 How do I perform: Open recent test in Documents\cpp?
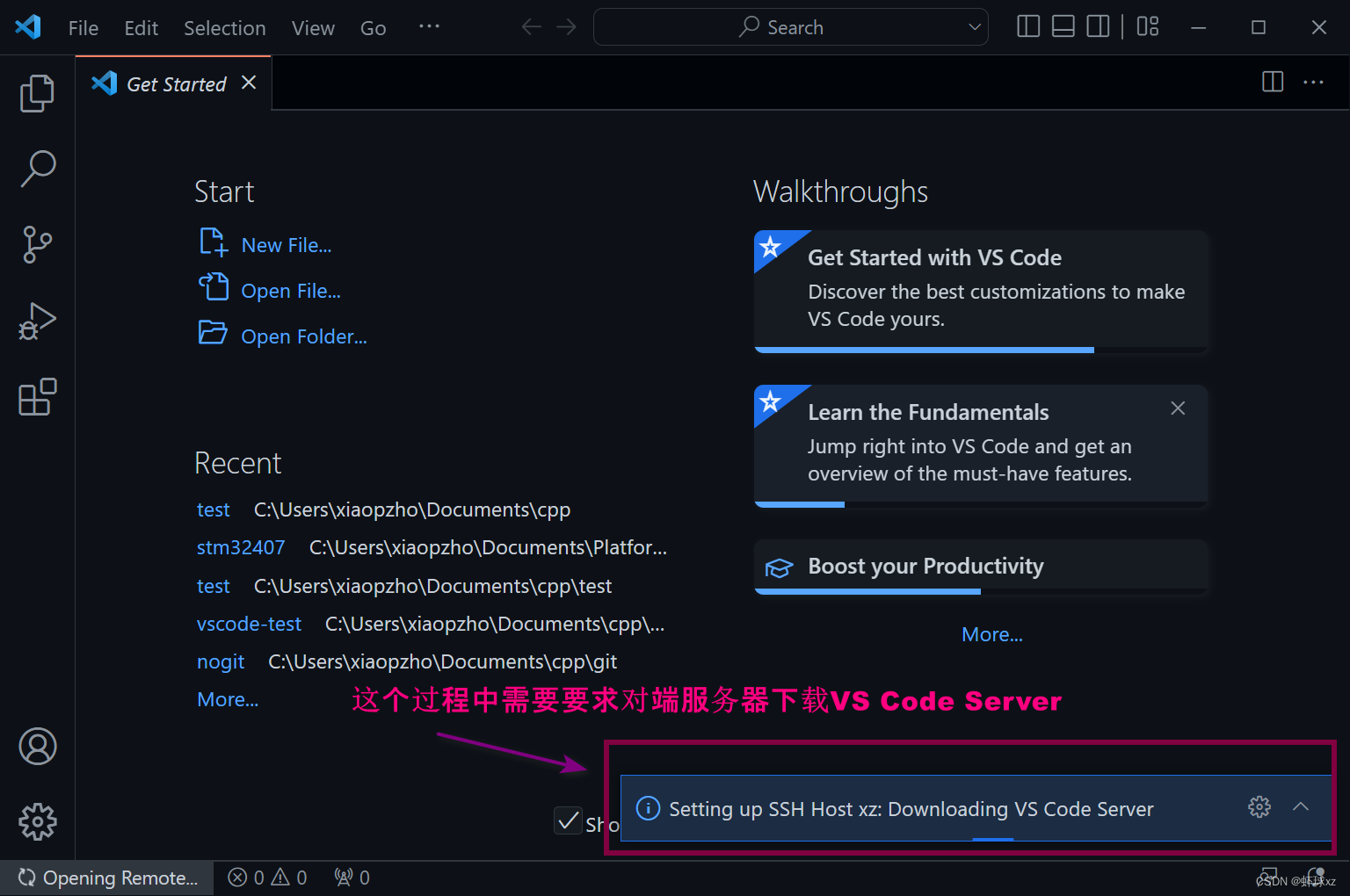point(214,510)
